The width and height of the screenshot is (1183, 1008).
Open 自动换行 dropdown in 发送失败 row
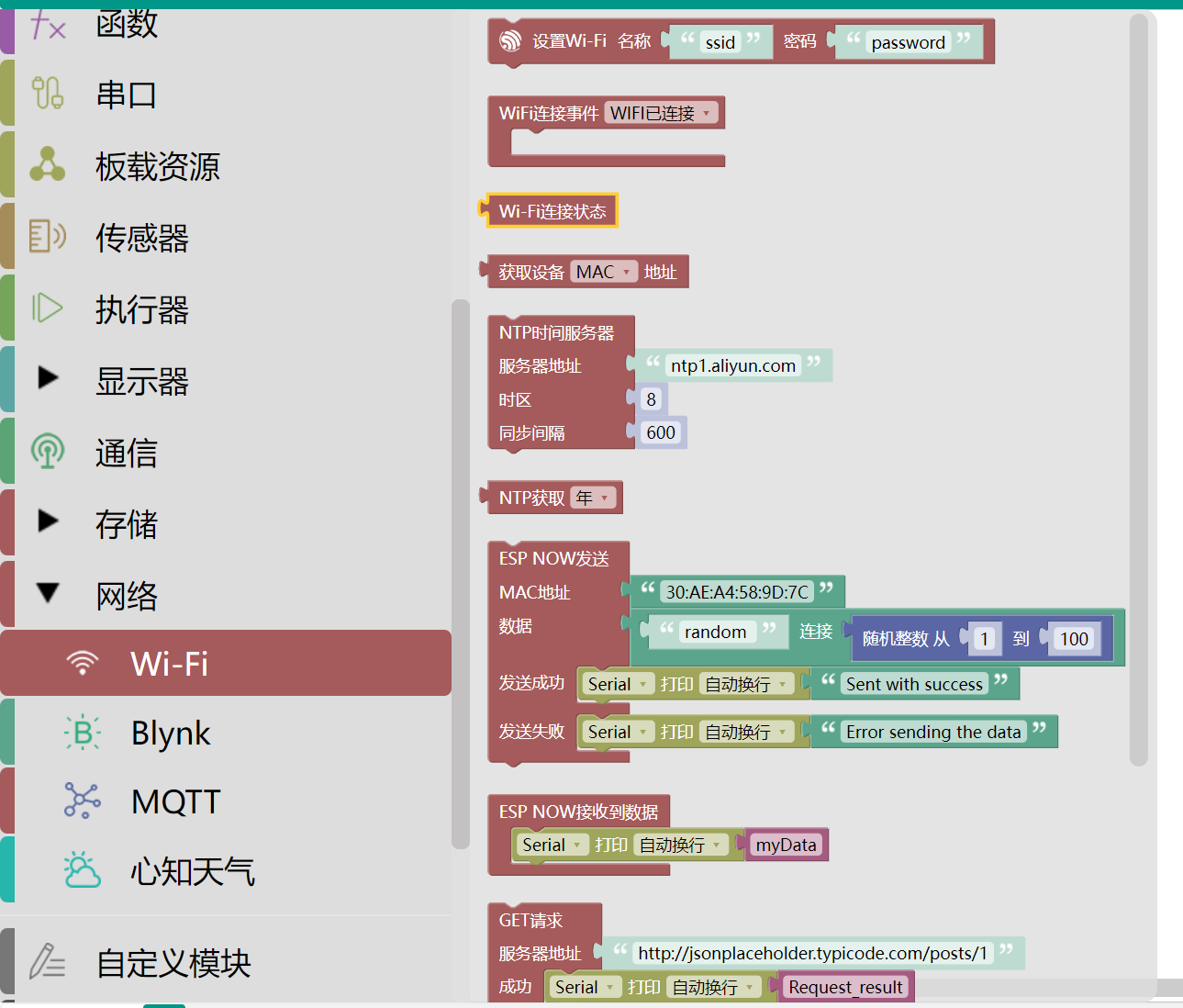click(746, 732)
